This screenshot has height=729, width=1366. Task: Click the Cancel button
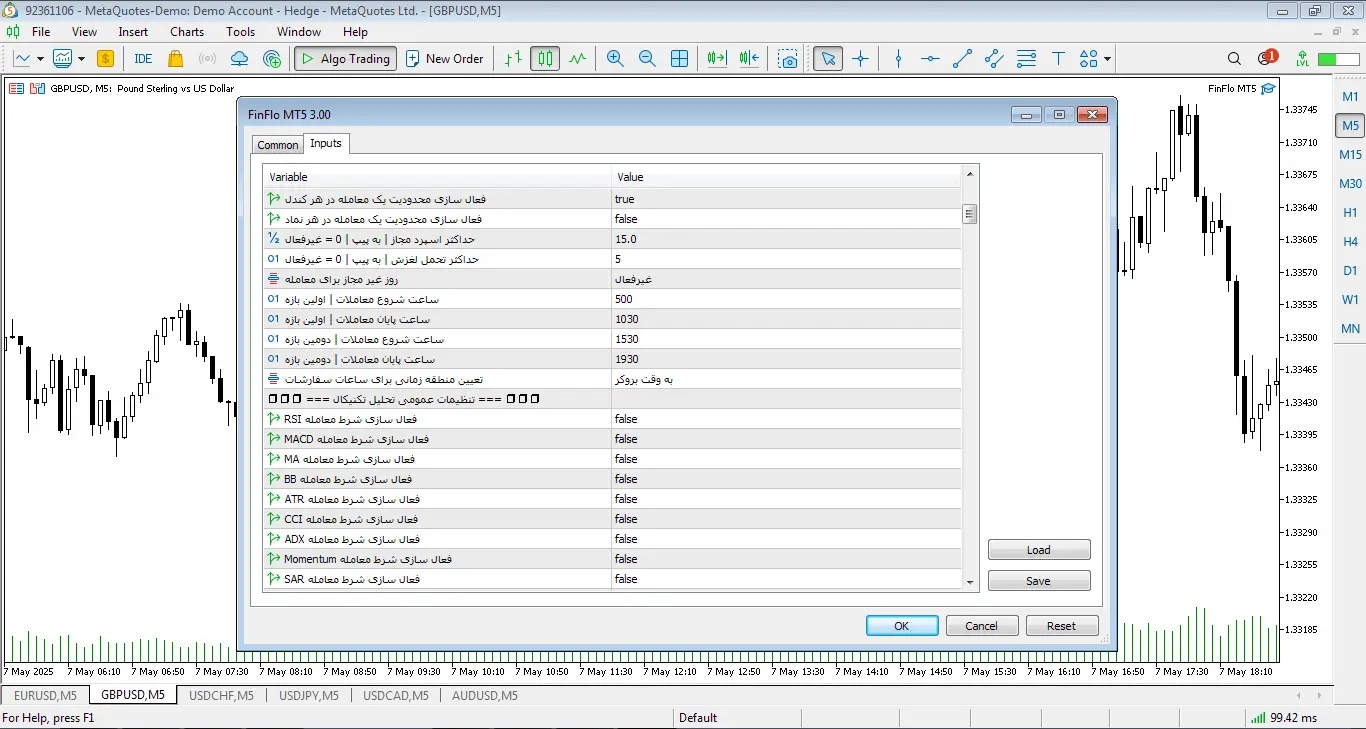coord(982,626)
